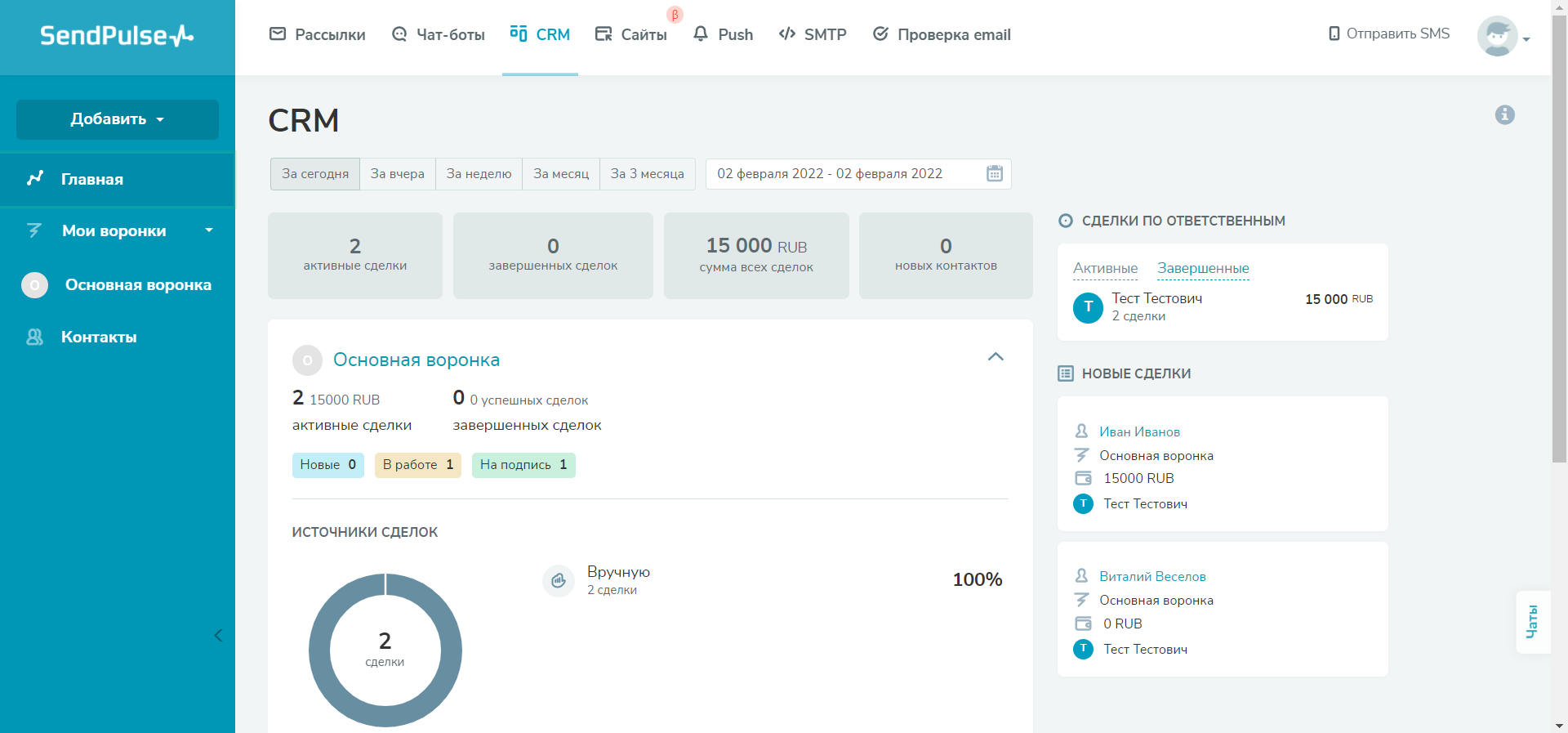
Task: Select the За сегодня period filter
Action: tap(315, 174)
